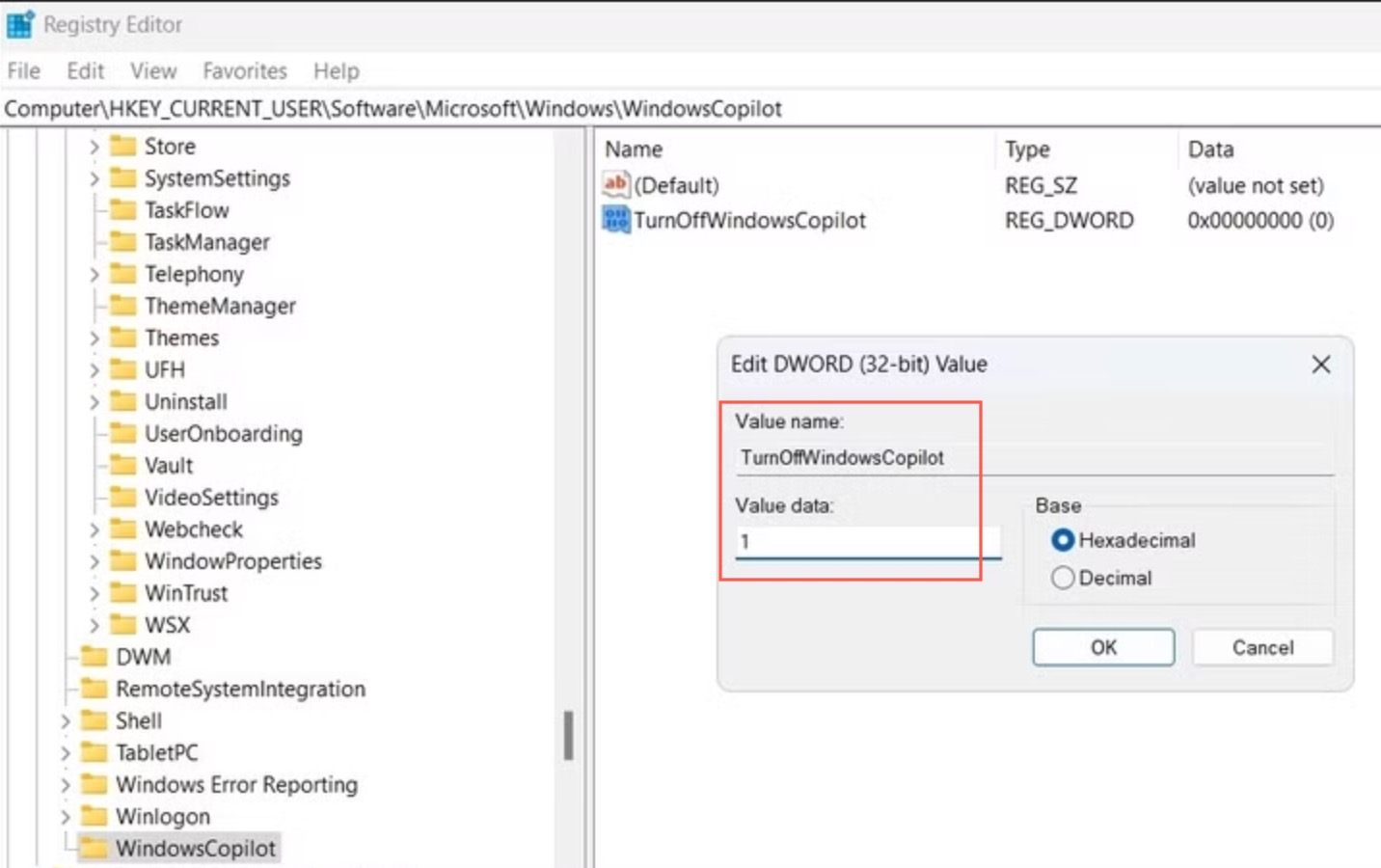Open the Help menu
The height and width of the screenshot is (868, 1381).
[336, 70]
